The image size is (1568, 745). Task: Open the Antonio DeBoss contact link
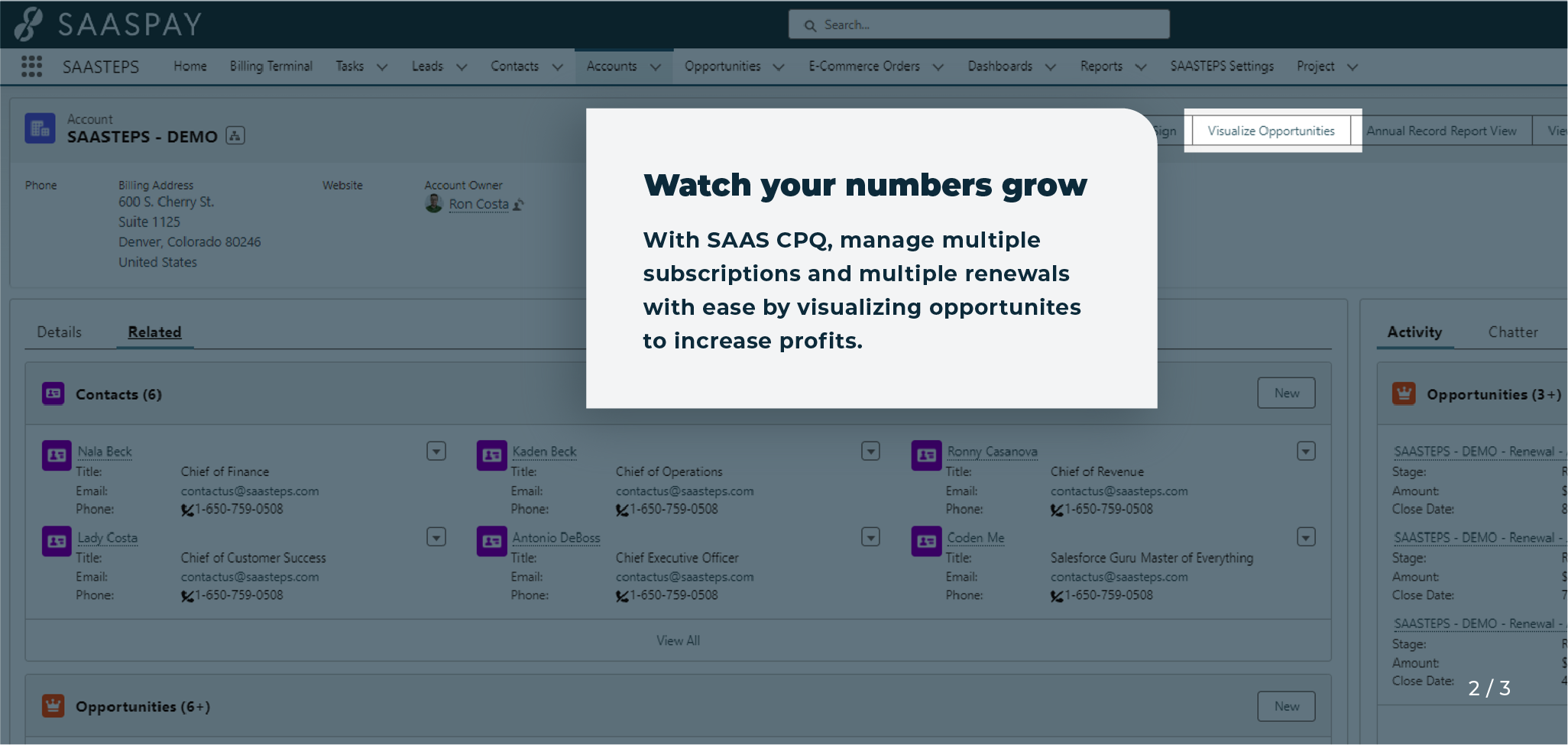pyautogui.click(x=556, y=538)
